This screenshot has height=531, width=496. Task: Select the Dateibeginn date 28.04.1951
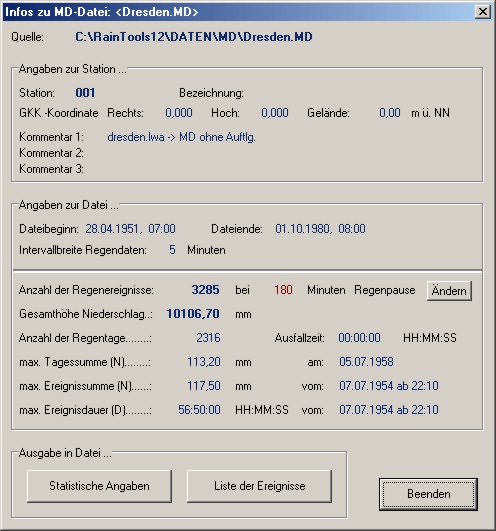pos(112,229)
